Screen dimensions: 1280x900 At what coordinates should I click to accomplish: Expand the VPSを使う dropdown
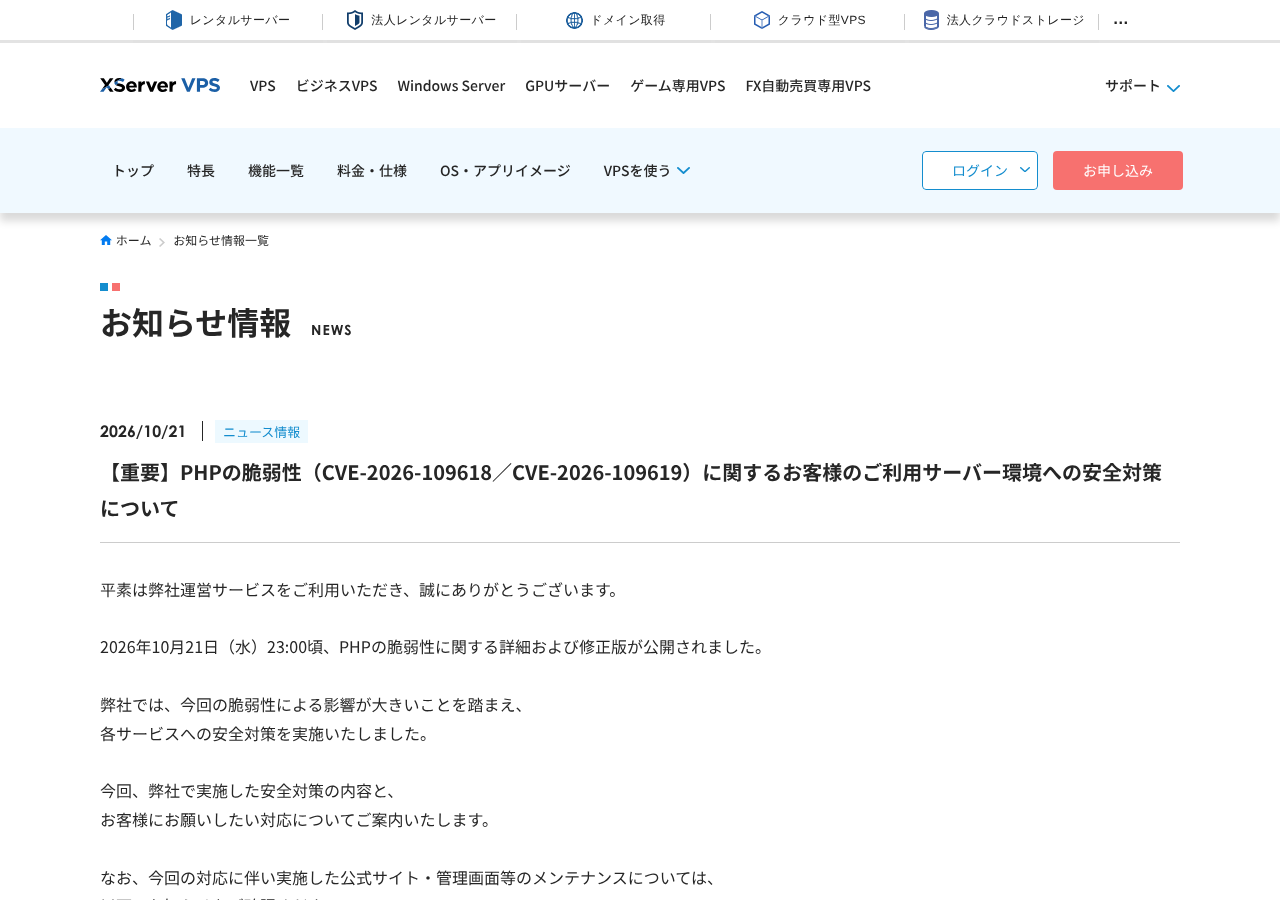[646, 170]
